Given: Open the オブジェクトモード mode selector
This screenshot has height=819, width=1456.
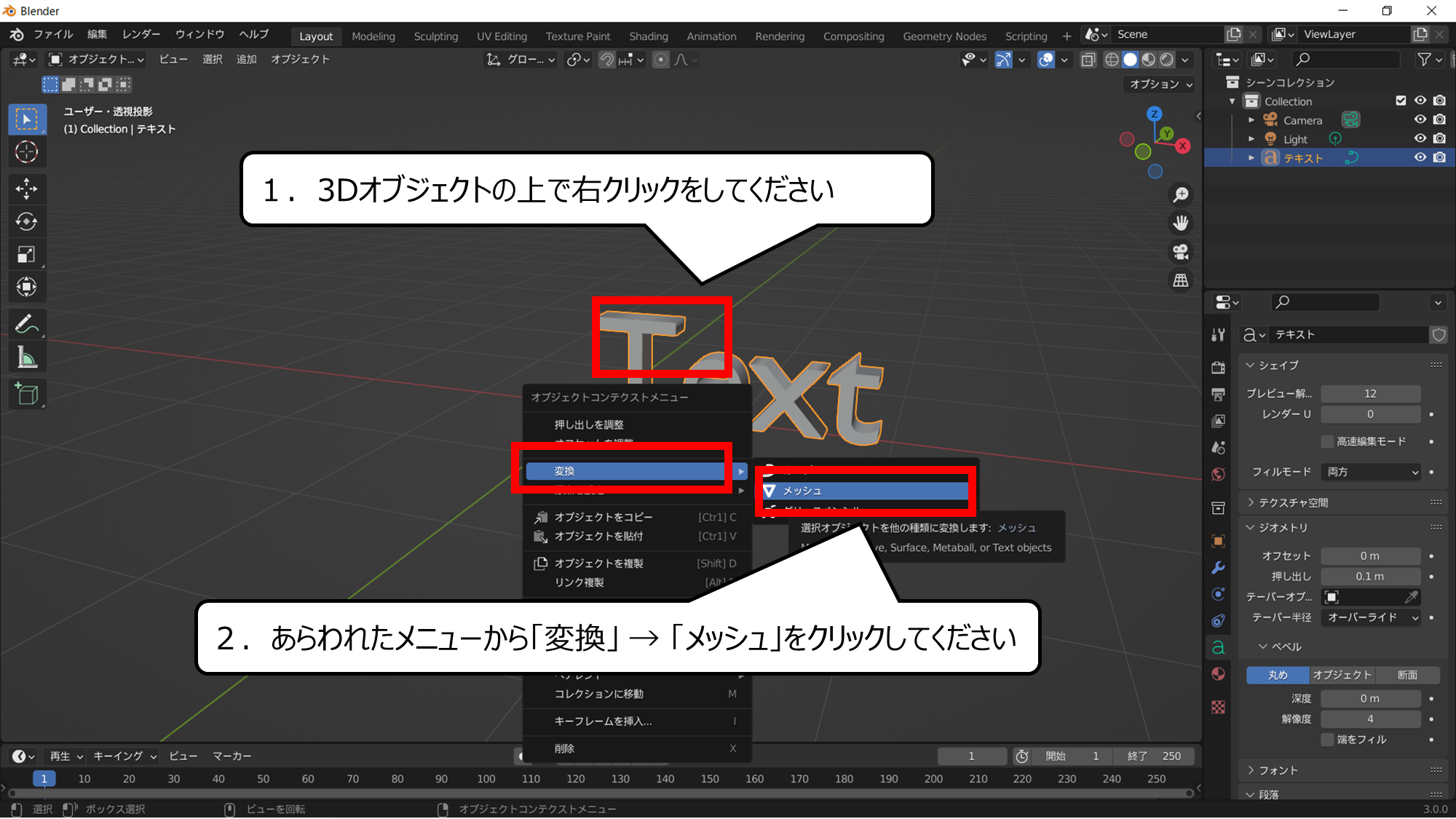Looking at the screenshot, I should tap(96, 60).
